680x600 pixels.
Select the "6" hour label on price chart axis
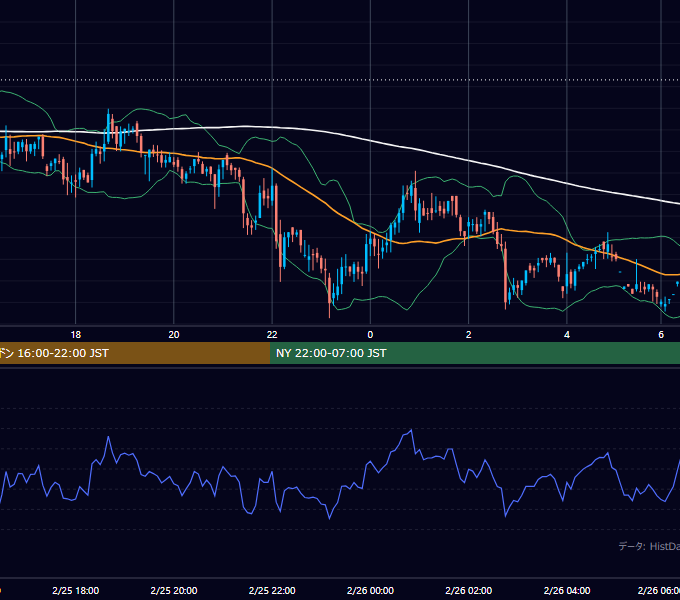point(661,335)
